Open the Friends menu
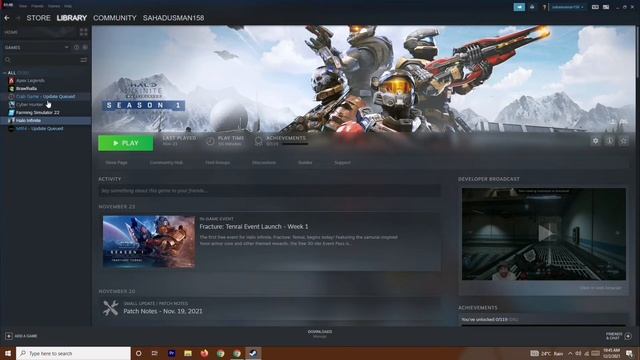This screenshot has width=640, height=360. 38,6
